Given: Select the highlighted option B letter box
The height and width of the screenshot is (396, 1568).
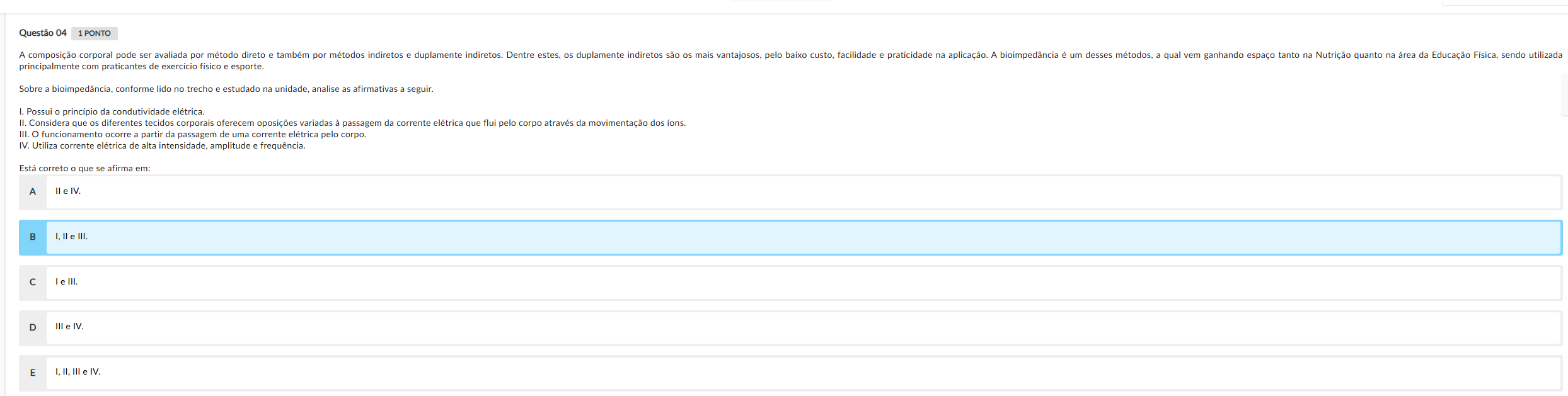Looking at the screenshot, I should point(33,237).
